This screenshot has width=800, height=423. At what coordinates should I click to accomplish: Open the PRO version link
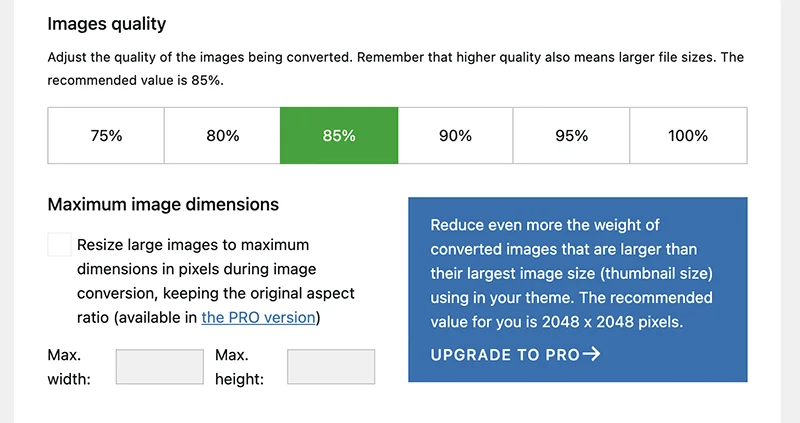pyautogui.click(x=260, y=318)
